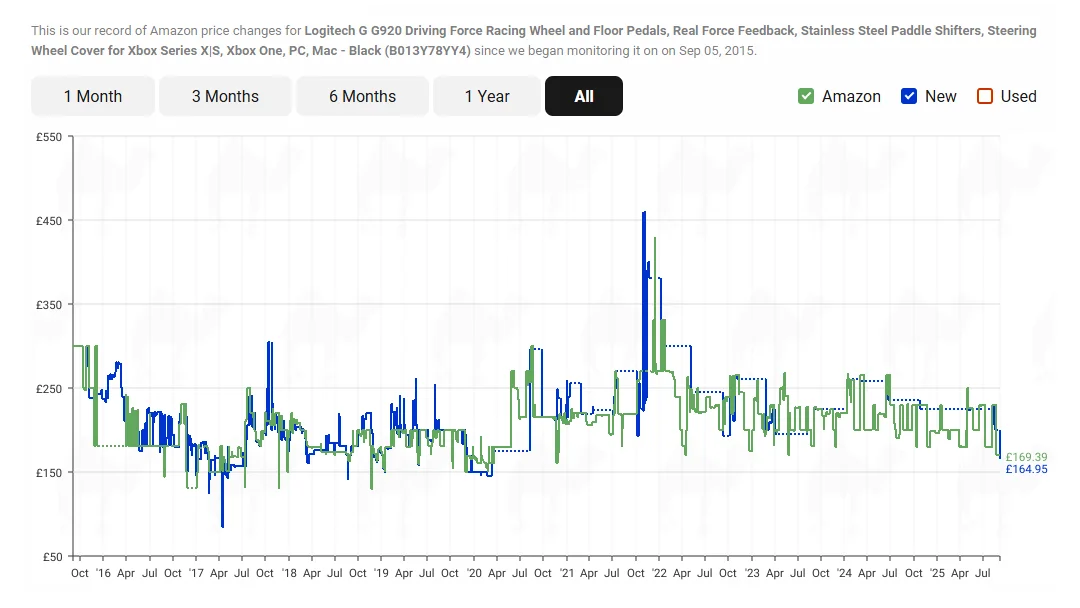Click the blue £164.95 current price label
The height and width of the screenshot is (608, 1080).
[x=1026, y=470]
